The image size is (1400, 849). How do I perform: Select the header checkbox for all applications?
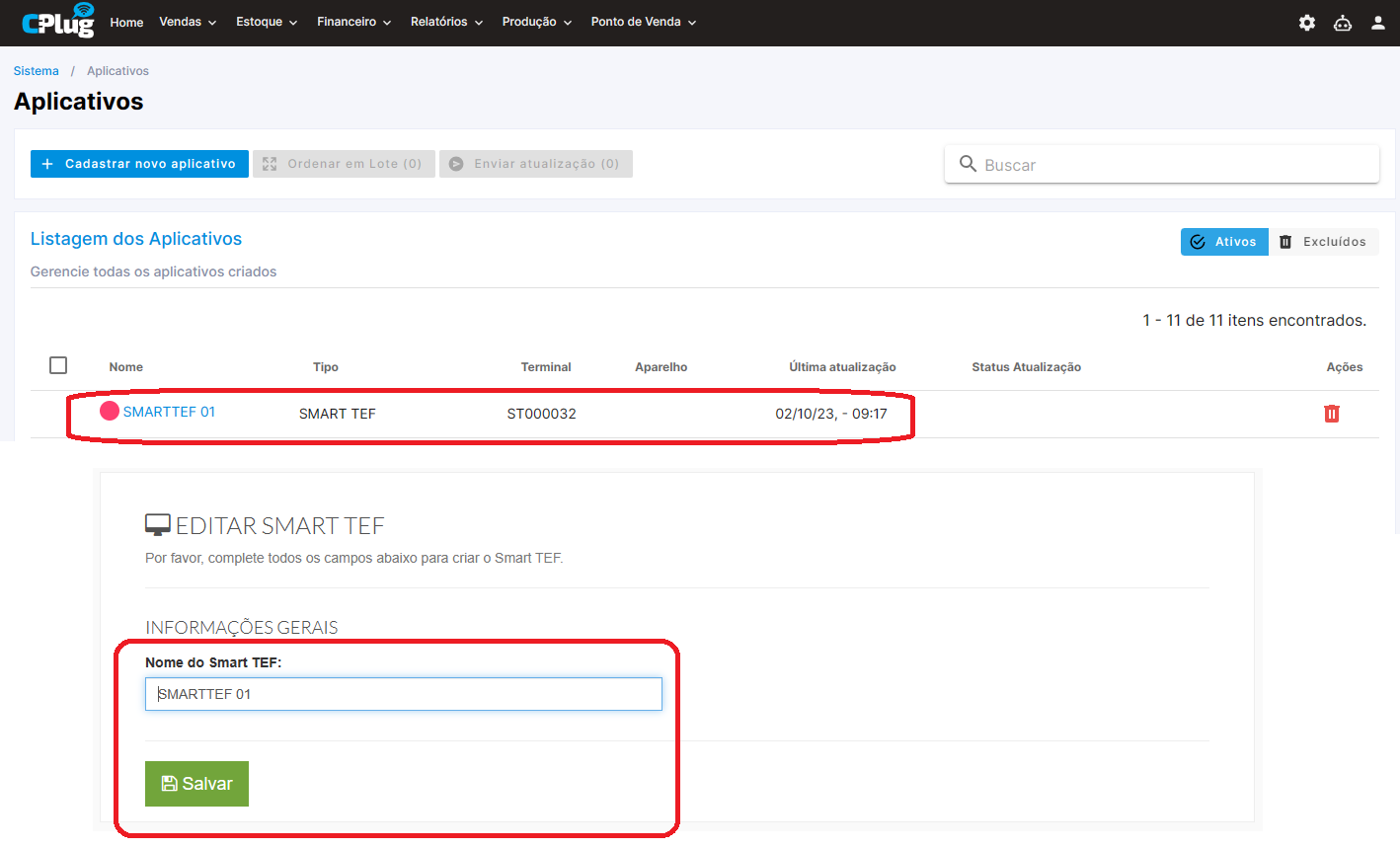click(x=58, y=365)
